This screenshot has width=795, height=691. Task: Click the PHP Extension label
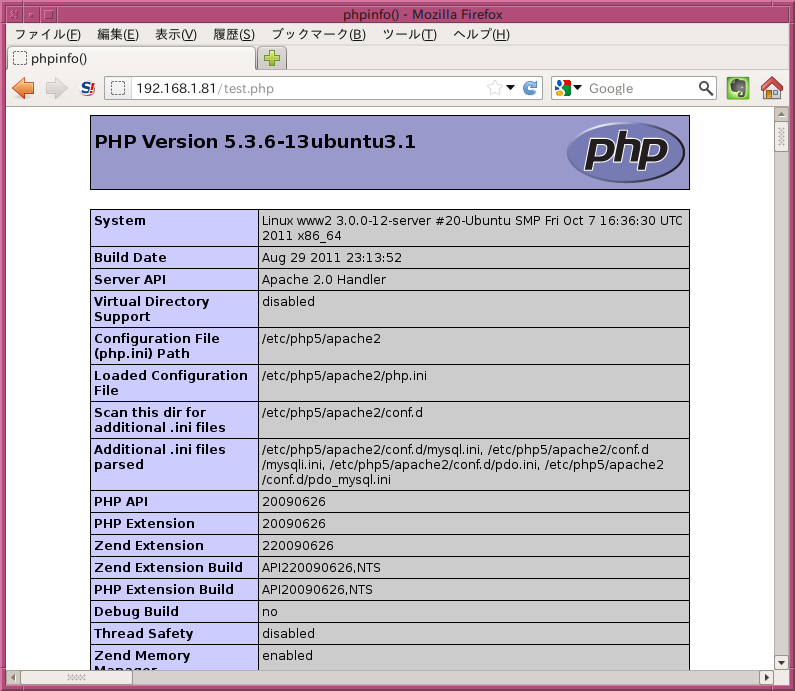click(144, 523)
